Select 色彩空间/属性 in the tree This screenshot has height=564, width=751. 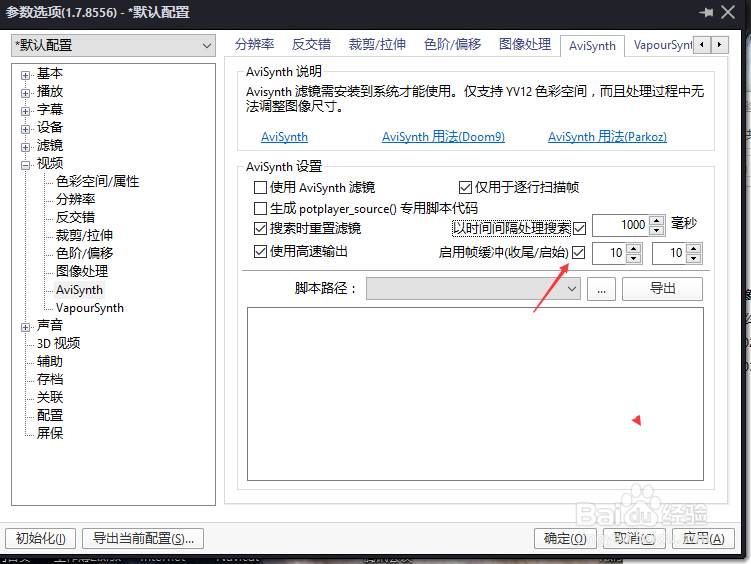(97, 181)
